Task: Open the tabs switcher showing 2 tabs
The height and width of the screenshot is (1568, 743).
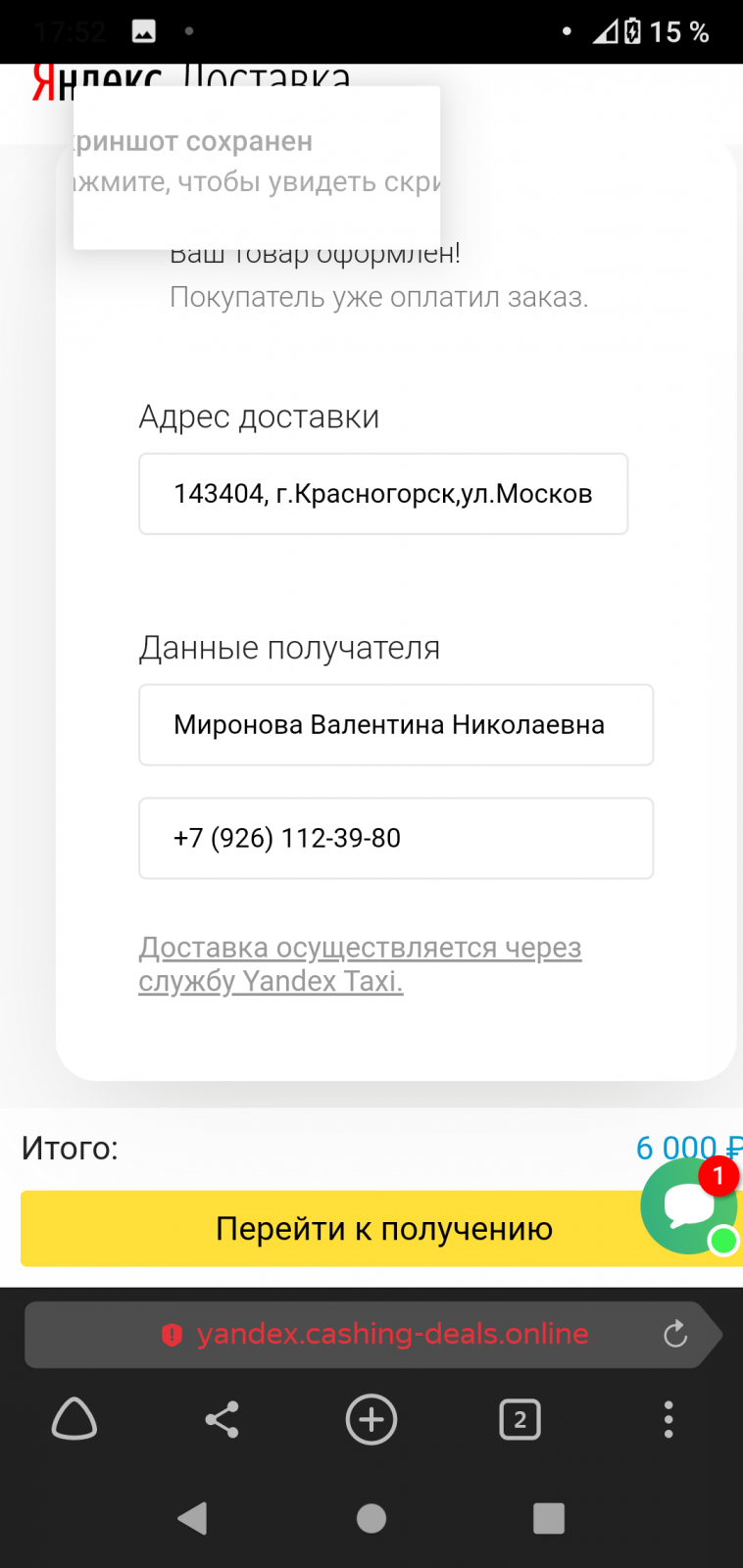Action: [x=520, y=1419]
